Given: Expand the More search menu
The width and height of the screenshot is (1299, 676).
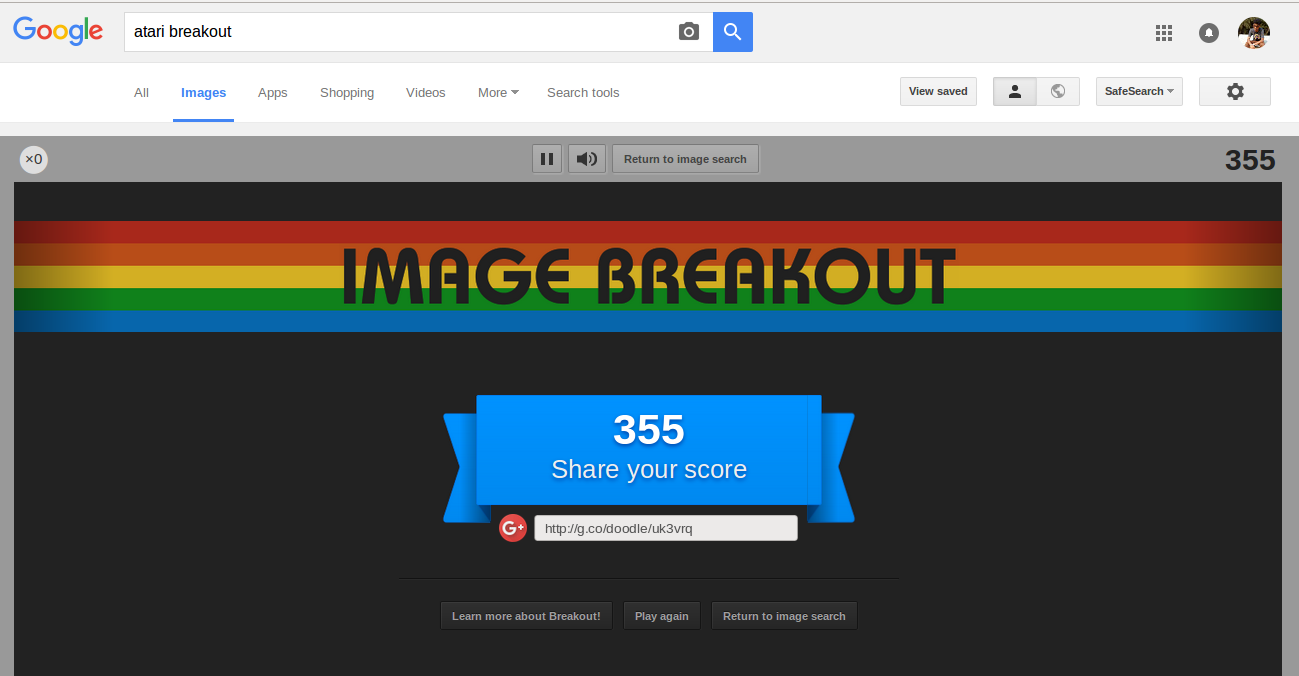Looking at the screenshot, I should (x=498, y=93).
